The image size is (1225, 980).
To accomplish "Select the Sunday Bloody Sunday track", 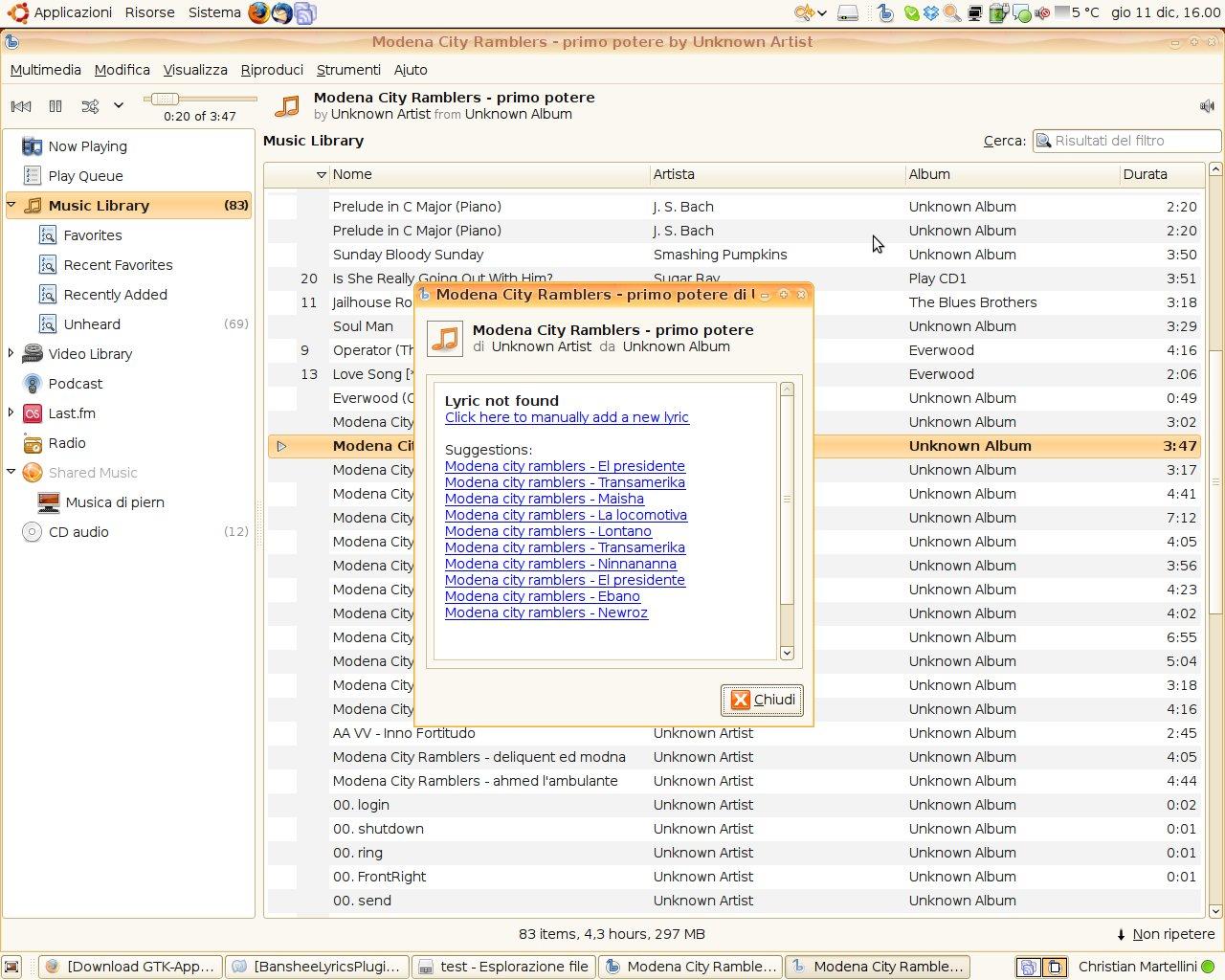I will (734, 255).
